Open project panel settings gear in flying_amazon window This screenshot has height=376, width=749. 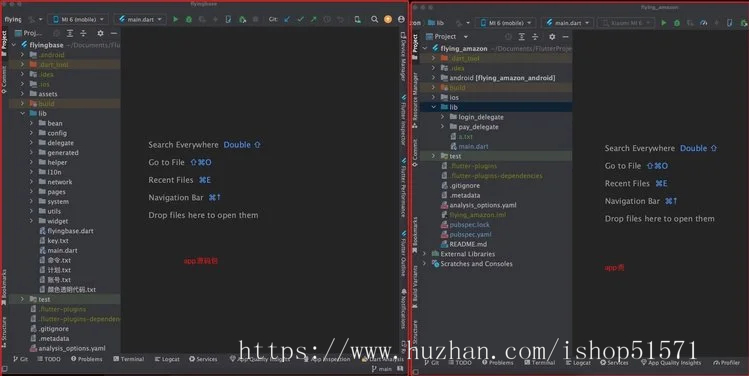[552, 36]
